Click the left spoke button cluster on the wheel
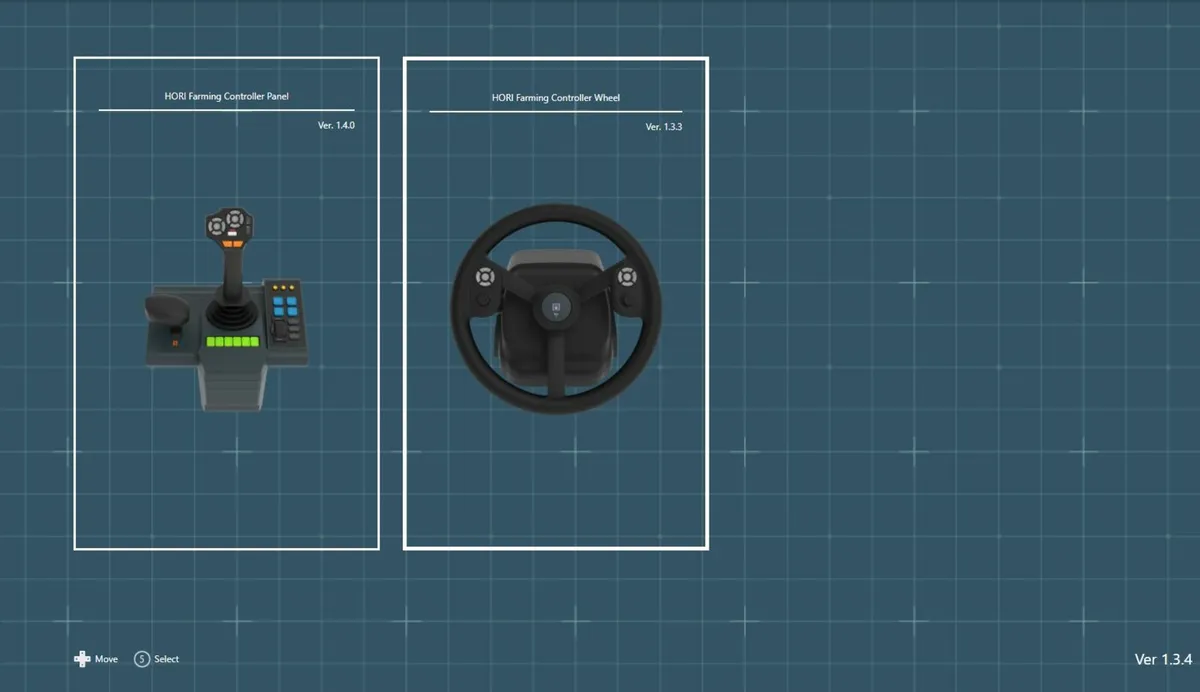 pyautogui.click(x=484, y=275)
